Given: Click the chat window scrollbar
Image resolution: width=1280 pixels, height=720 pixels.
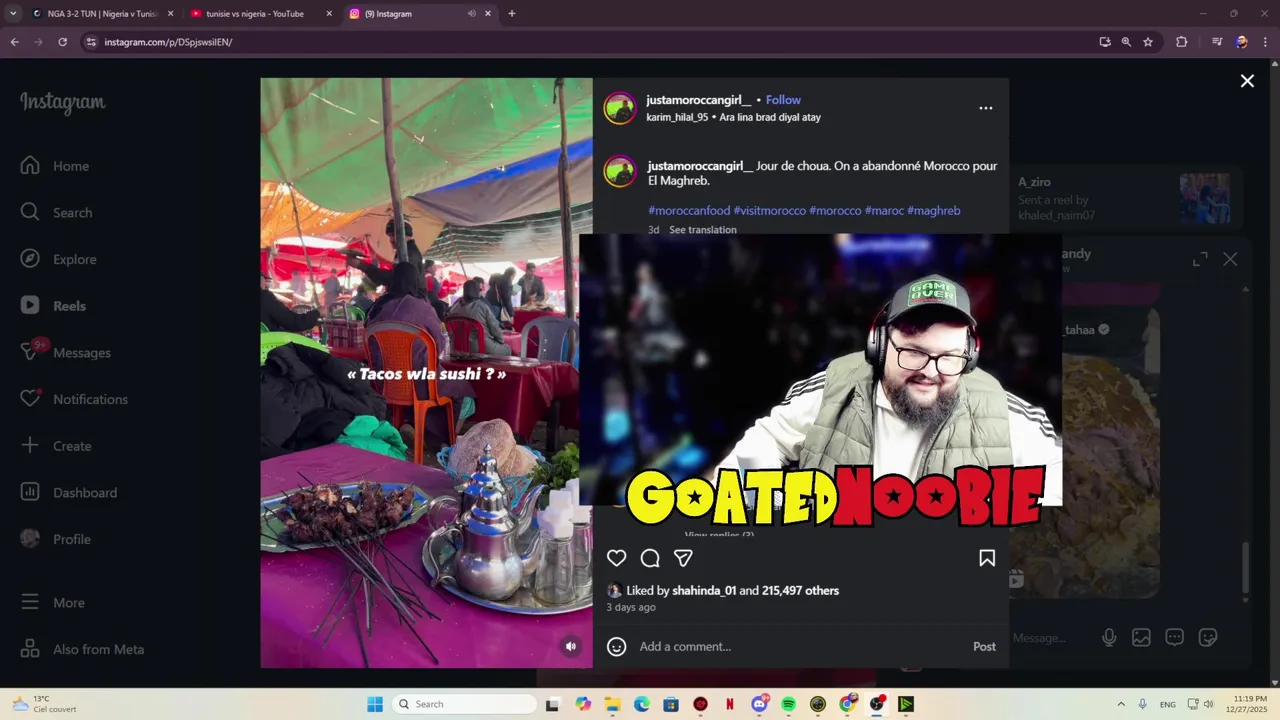Looking at the screenshot, I should click(x=1246, y=568).
